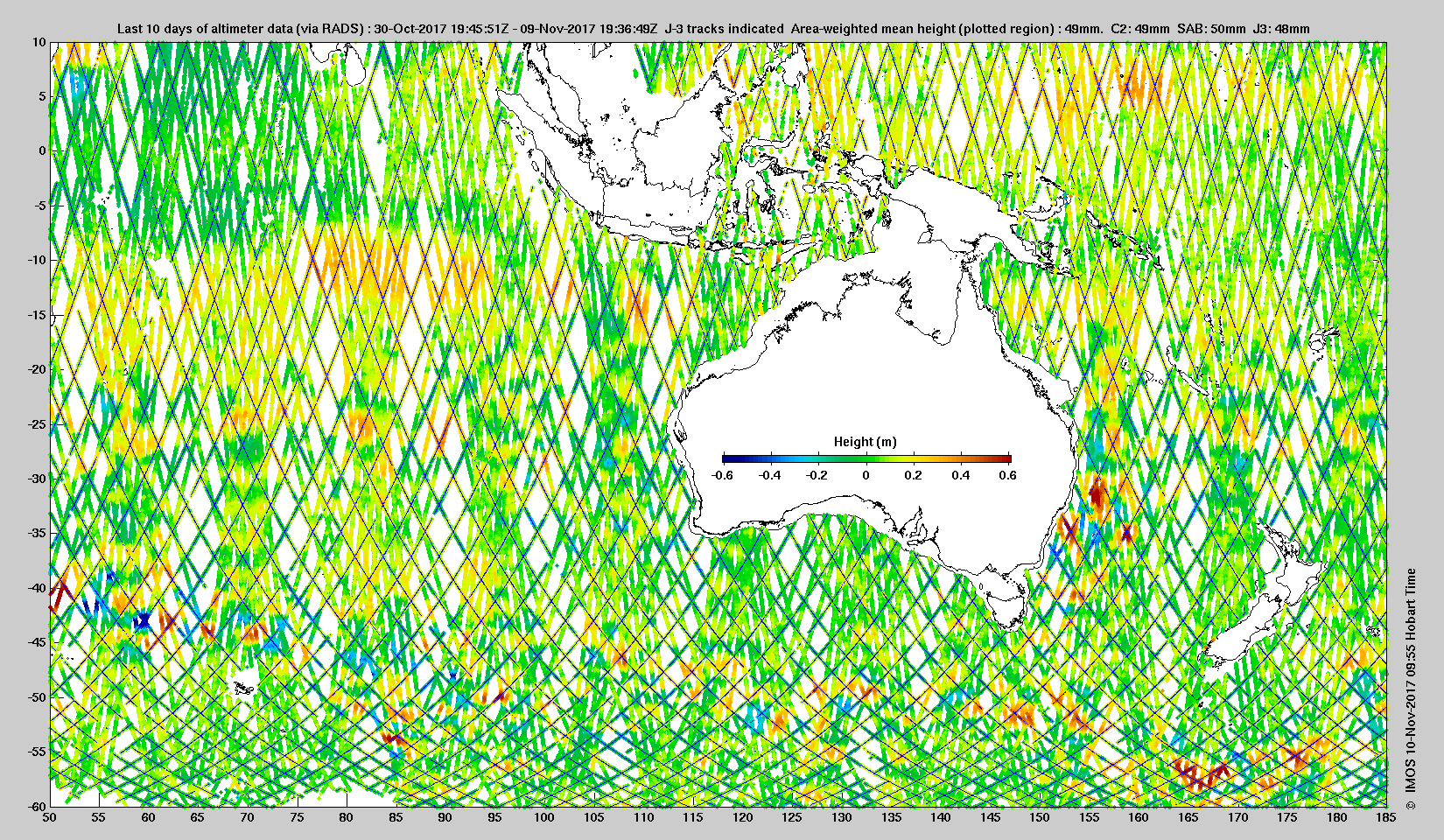Click latitude tick label -20 on left axis

tap(37, 369)
